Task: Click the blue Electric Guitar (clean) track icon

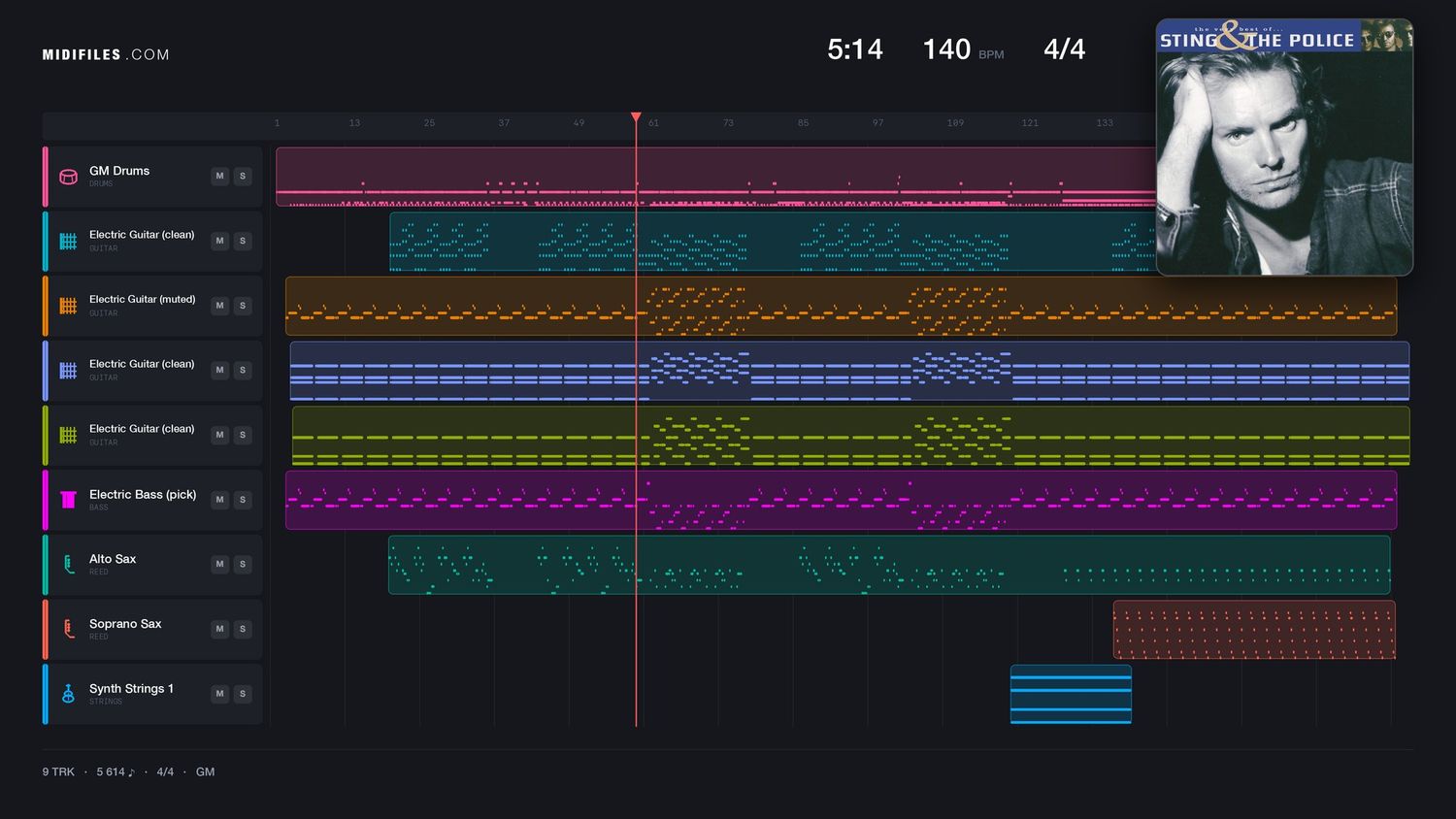Action: (x=68, y=371)
